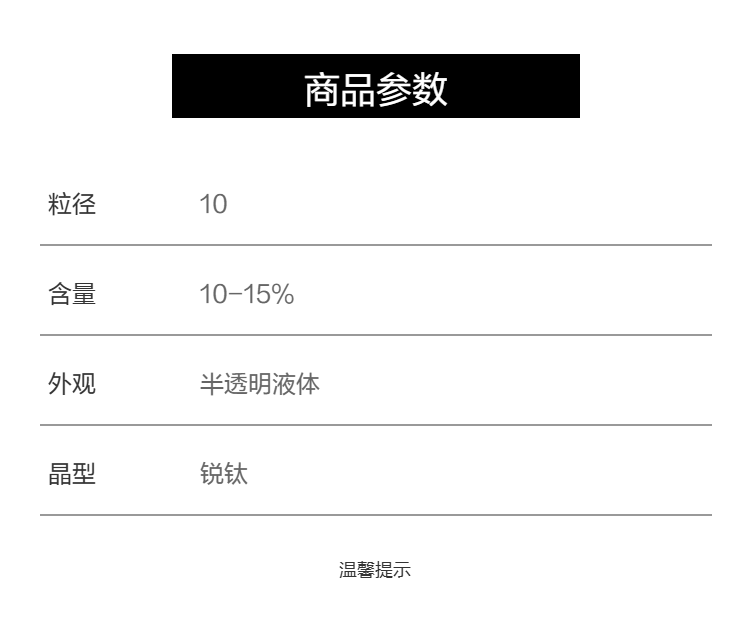
Task: Click the divider line under the 含量 row
Action: pyautogui.click(x=375, y=335)
